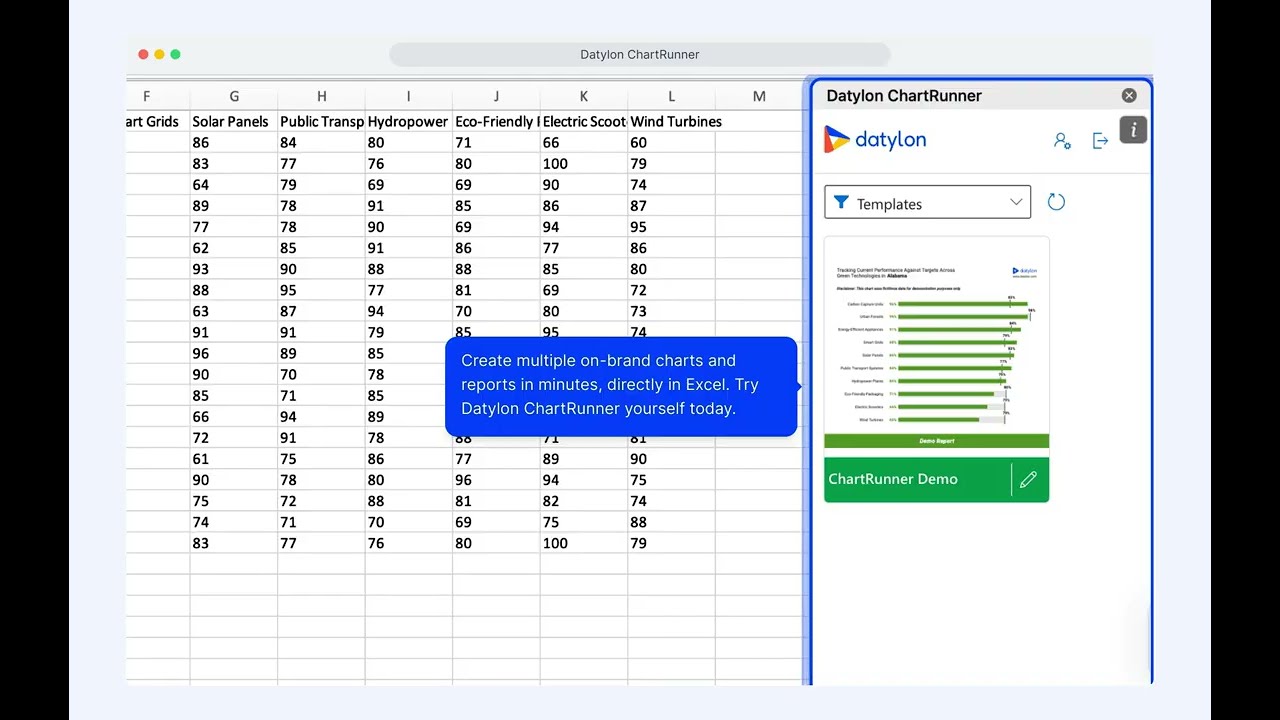This screenshot has height=720, width=1280.
Task: Select column I header
Action: point(408,96)
